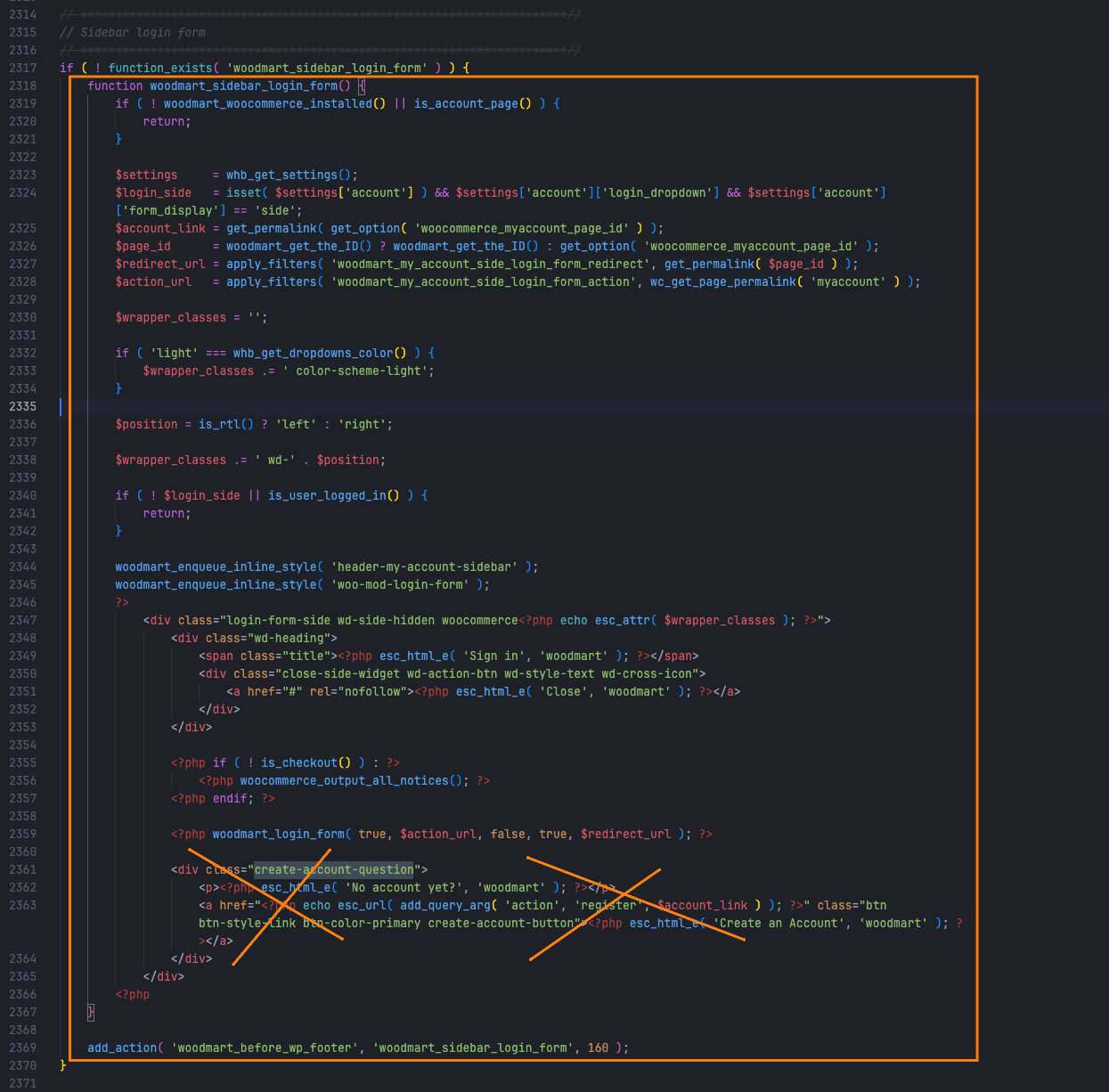Click the 'is_user_logged_in' call
Screen dimensions: 1109x1092
[x=327, y=495]
